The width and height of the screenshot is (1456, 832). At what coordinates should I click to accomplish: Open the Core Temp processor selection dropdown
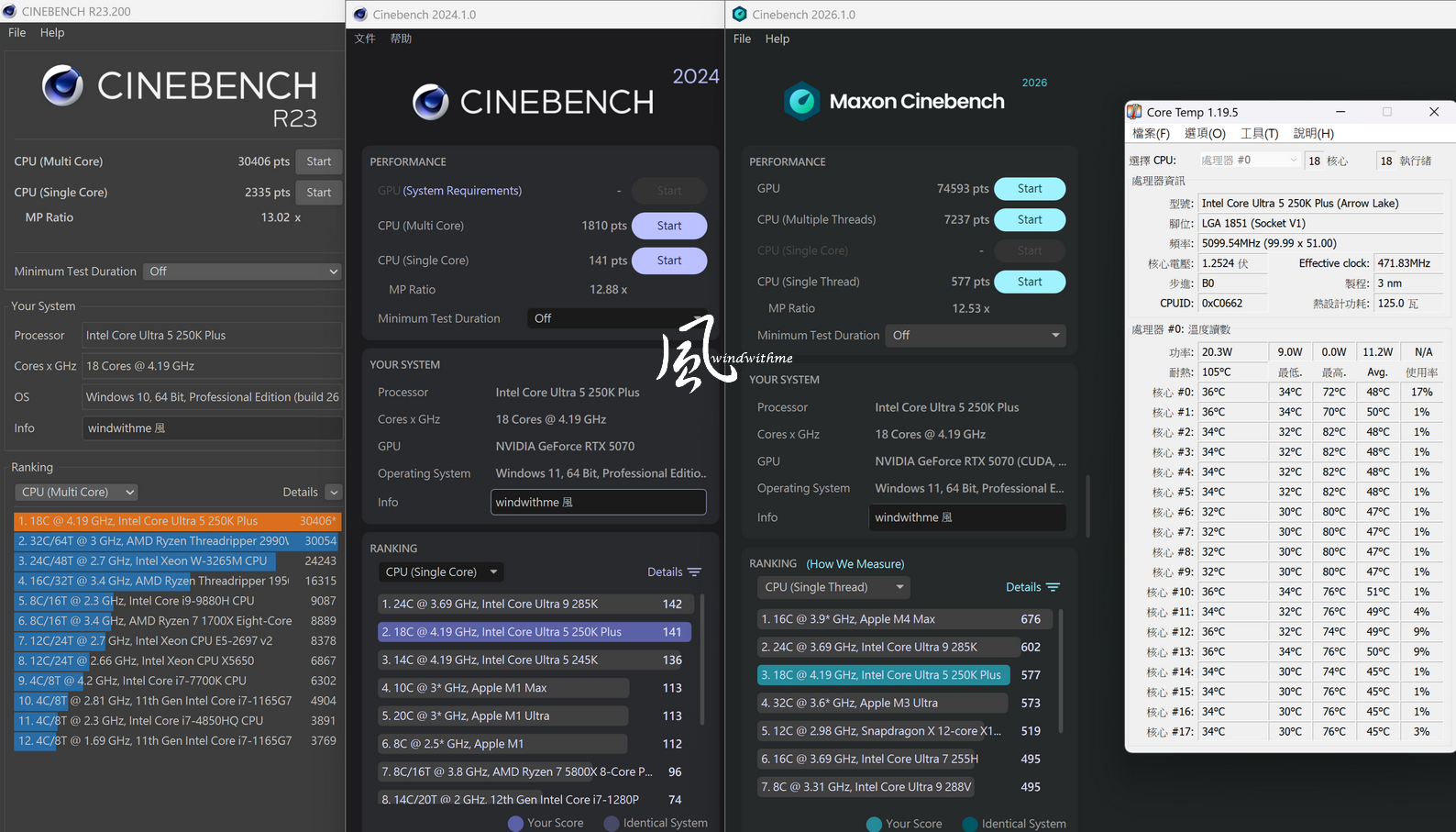pos(1249,161)
